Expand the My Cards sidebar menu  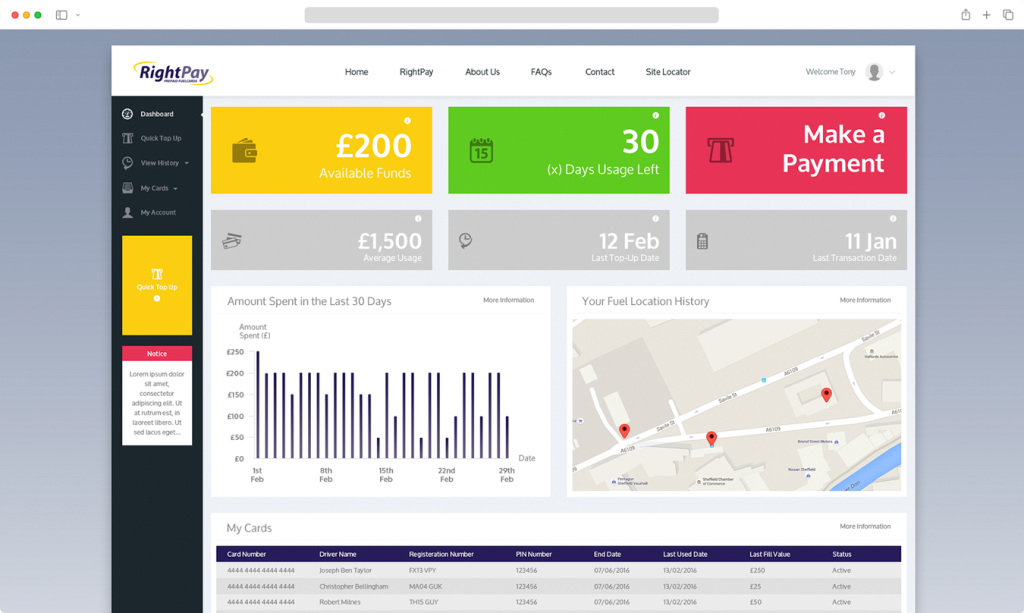tap(159, 188)
